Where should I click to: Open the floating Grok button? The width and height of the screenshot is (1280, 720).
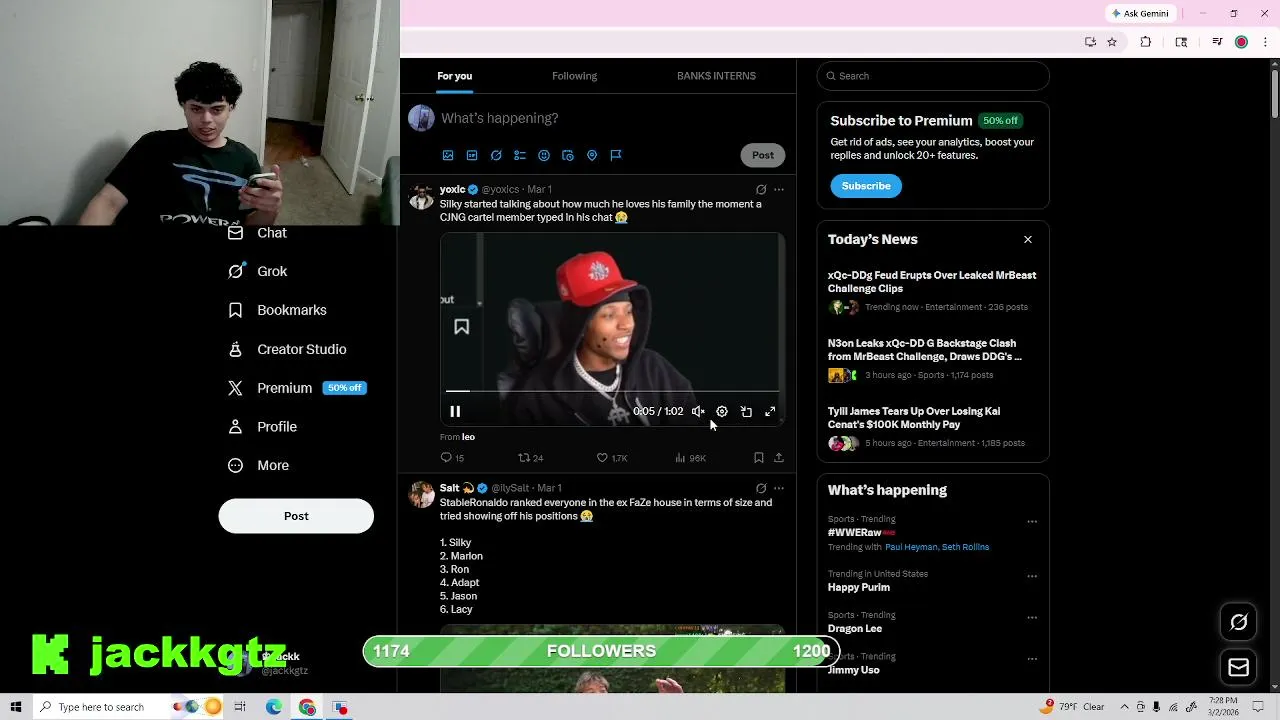[1238, 622]
